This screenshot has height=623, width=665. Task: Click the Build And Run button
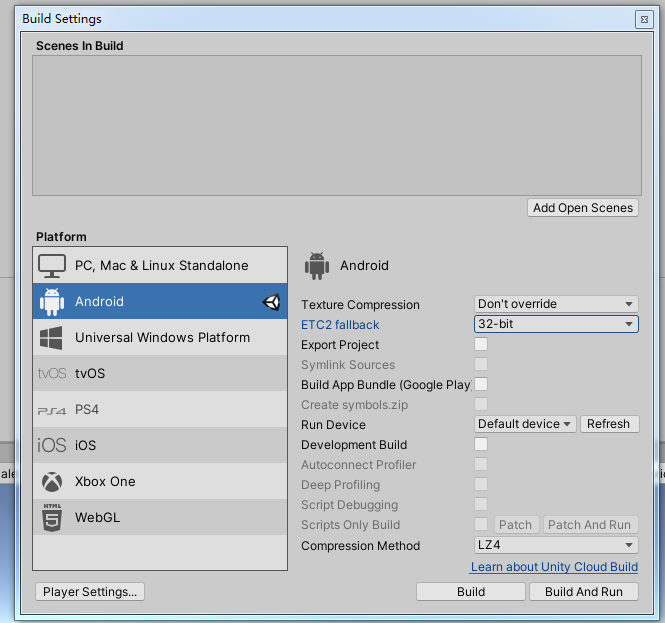coord(584,592)
